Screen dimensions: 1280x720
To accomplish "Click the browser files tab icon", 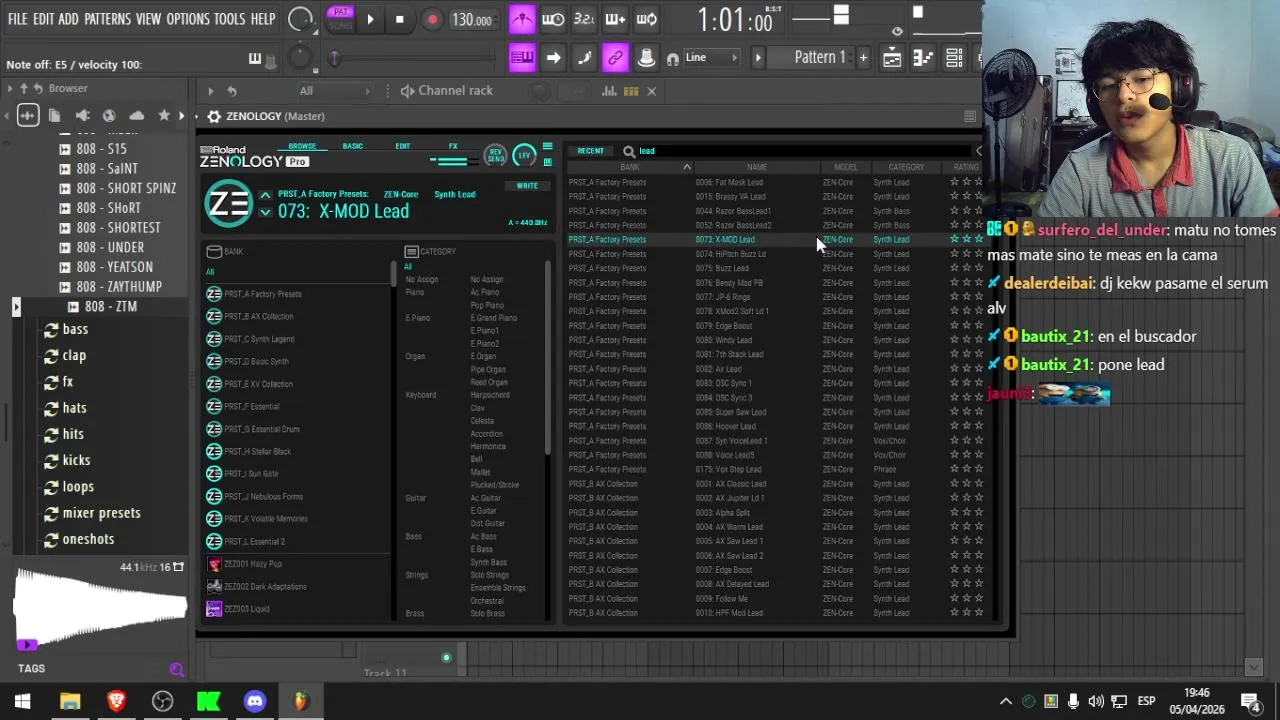I will tap(54, 115).
